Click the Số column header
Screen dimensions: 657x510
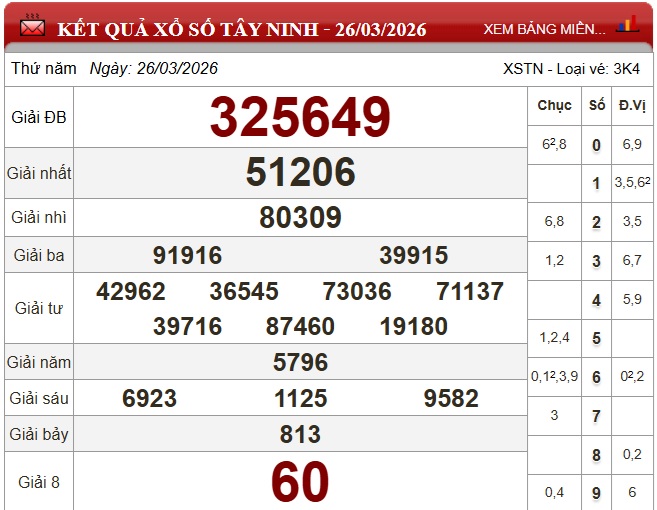point(597,105)
